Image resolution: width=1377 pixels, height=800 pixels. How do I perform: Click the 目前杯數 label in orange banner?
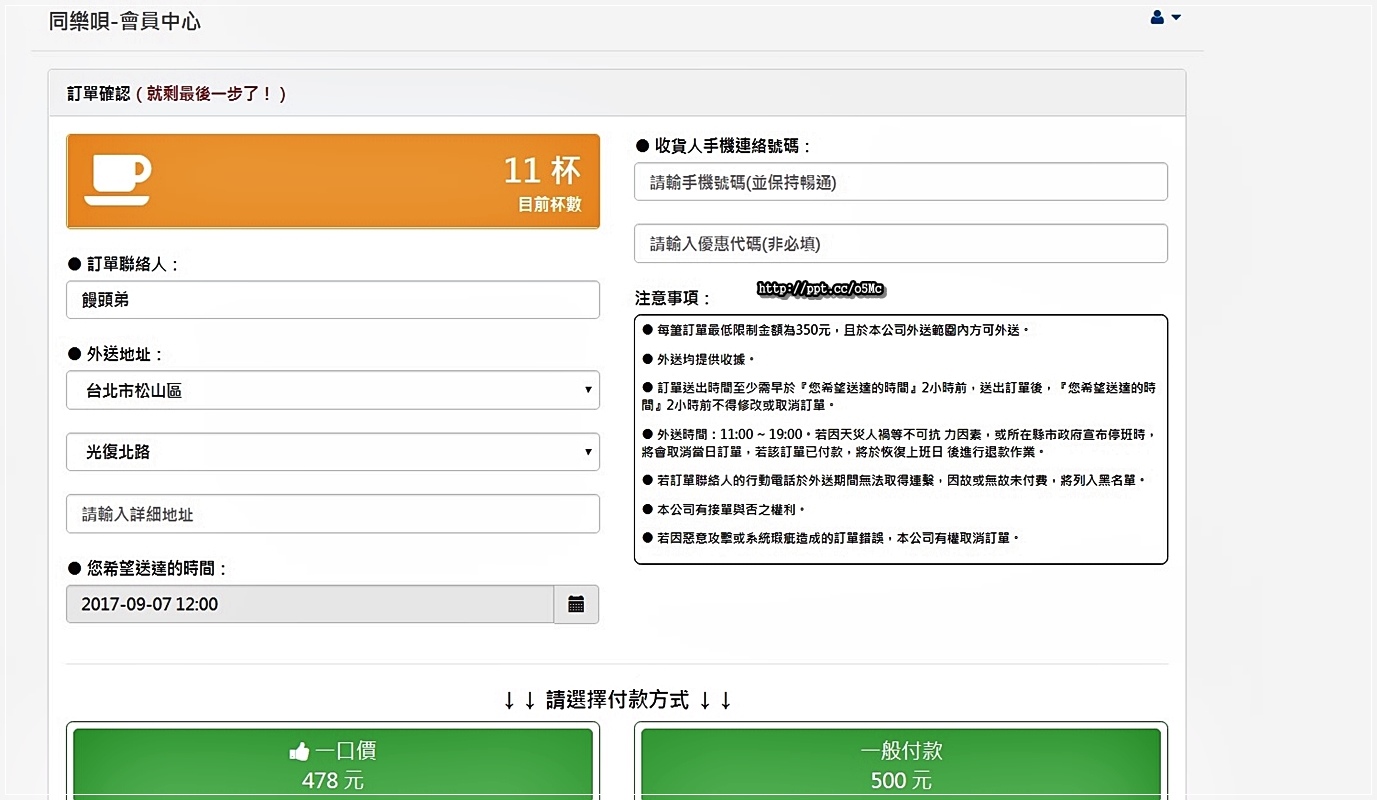point(549,205)
